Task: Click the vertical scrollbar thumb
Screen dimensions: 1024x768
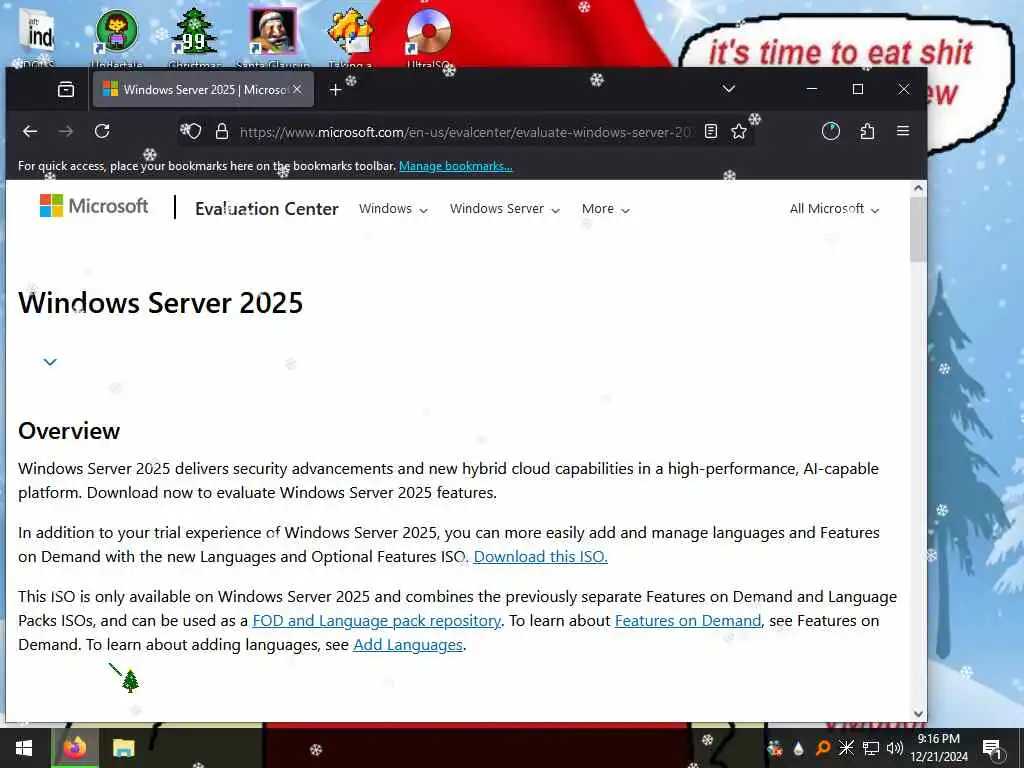Action: [x=918, y=229]
